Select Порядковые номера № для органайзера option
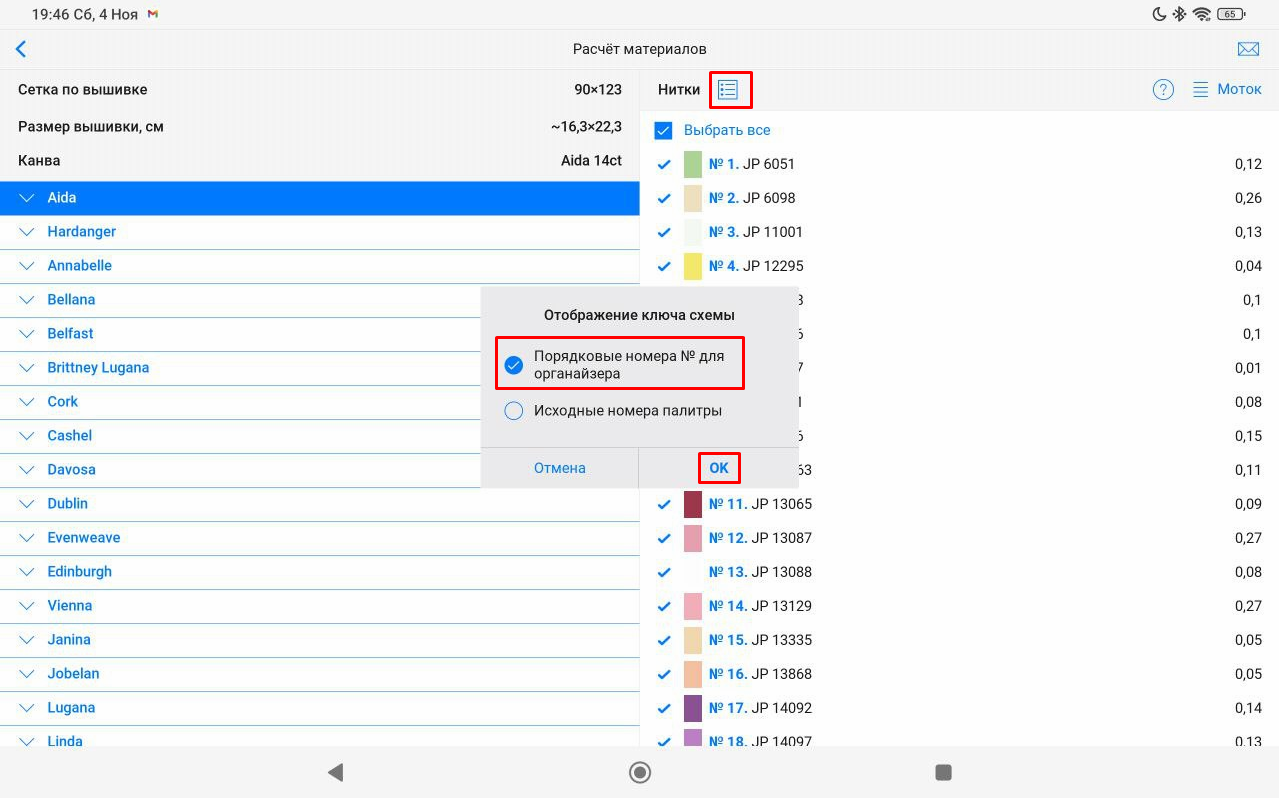Image resolution: width=1279 pixels, height=798 pixels. pos(514,365)
